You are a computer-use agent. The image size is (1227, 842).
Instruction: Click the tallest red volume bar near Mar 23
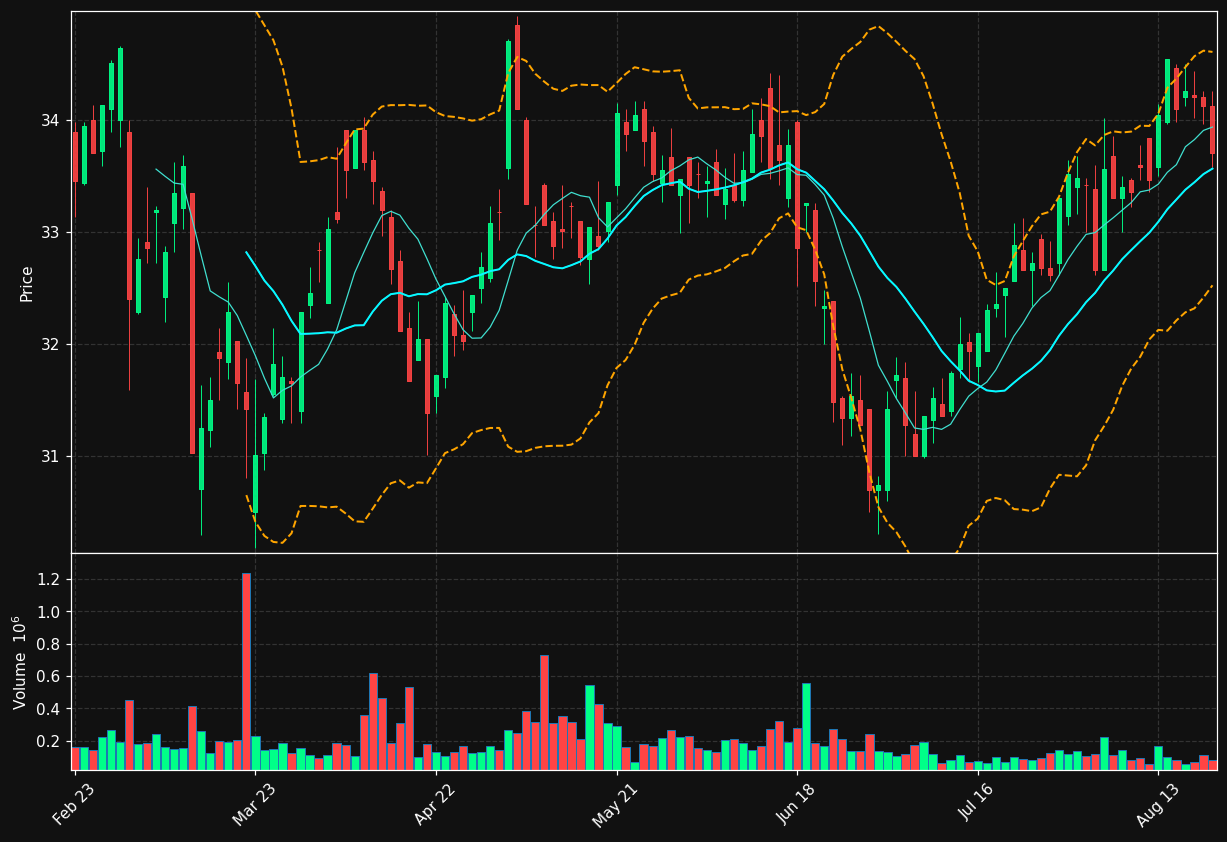click(x=246, y=671)
